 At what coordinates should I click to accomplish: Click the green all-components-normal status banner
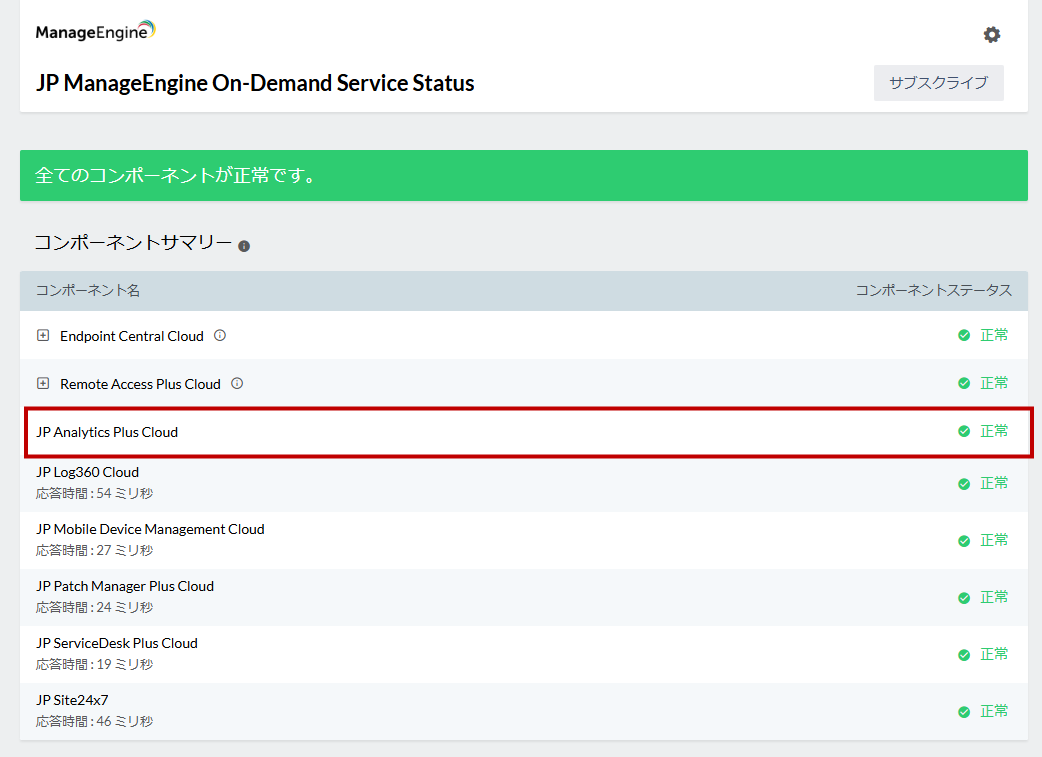coord(523,176)
